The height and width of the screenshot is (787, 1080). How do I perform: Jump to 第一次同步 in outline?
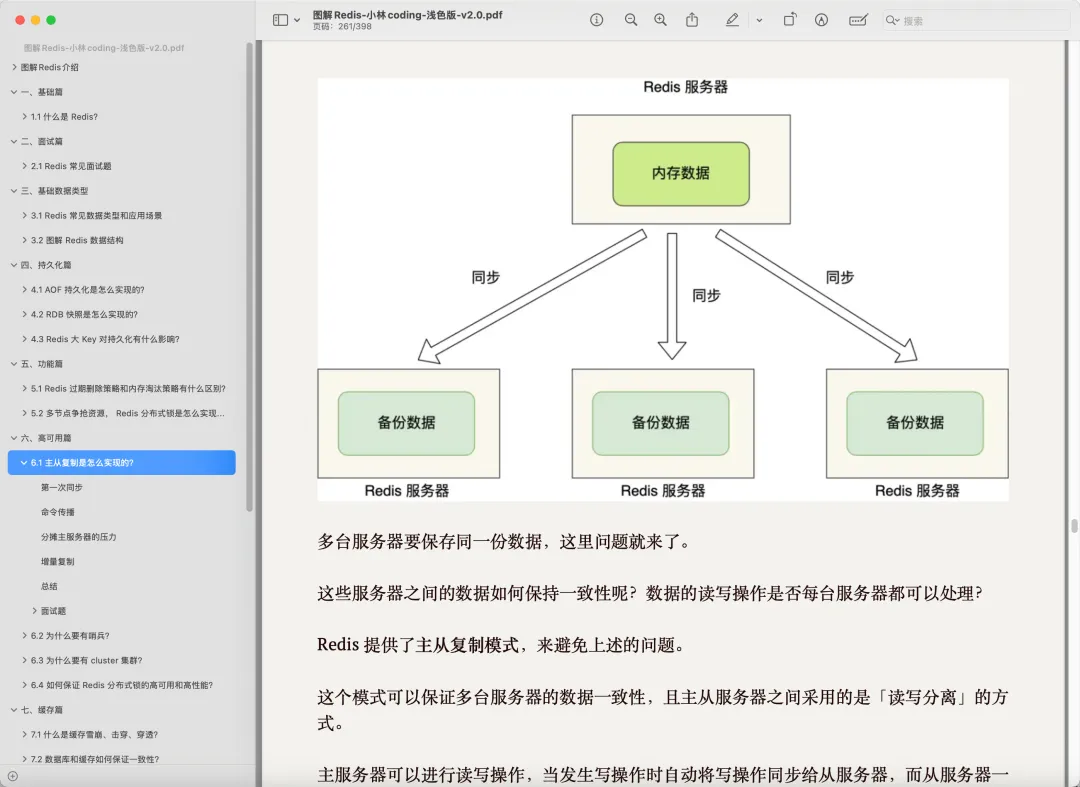62,488
